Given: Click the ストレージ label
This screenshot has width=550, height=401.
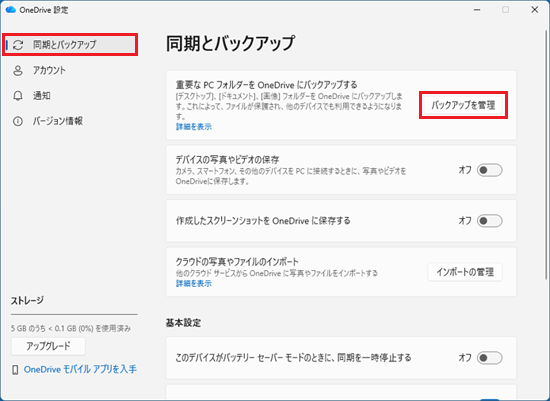Looking at the screenshot, I should [27, 301].
